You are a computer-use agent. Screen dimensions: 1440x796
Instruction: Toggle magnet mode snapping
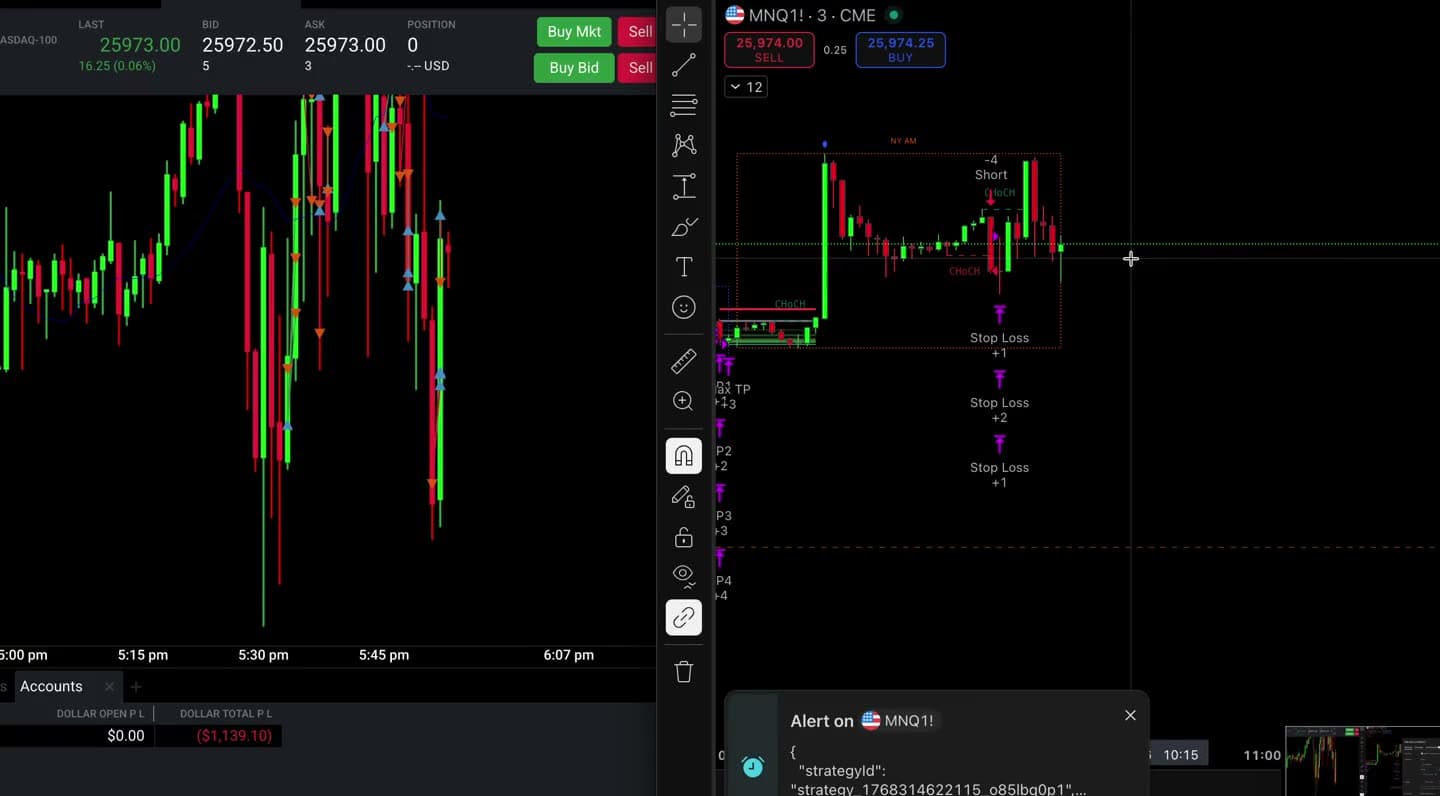(684, 456)
